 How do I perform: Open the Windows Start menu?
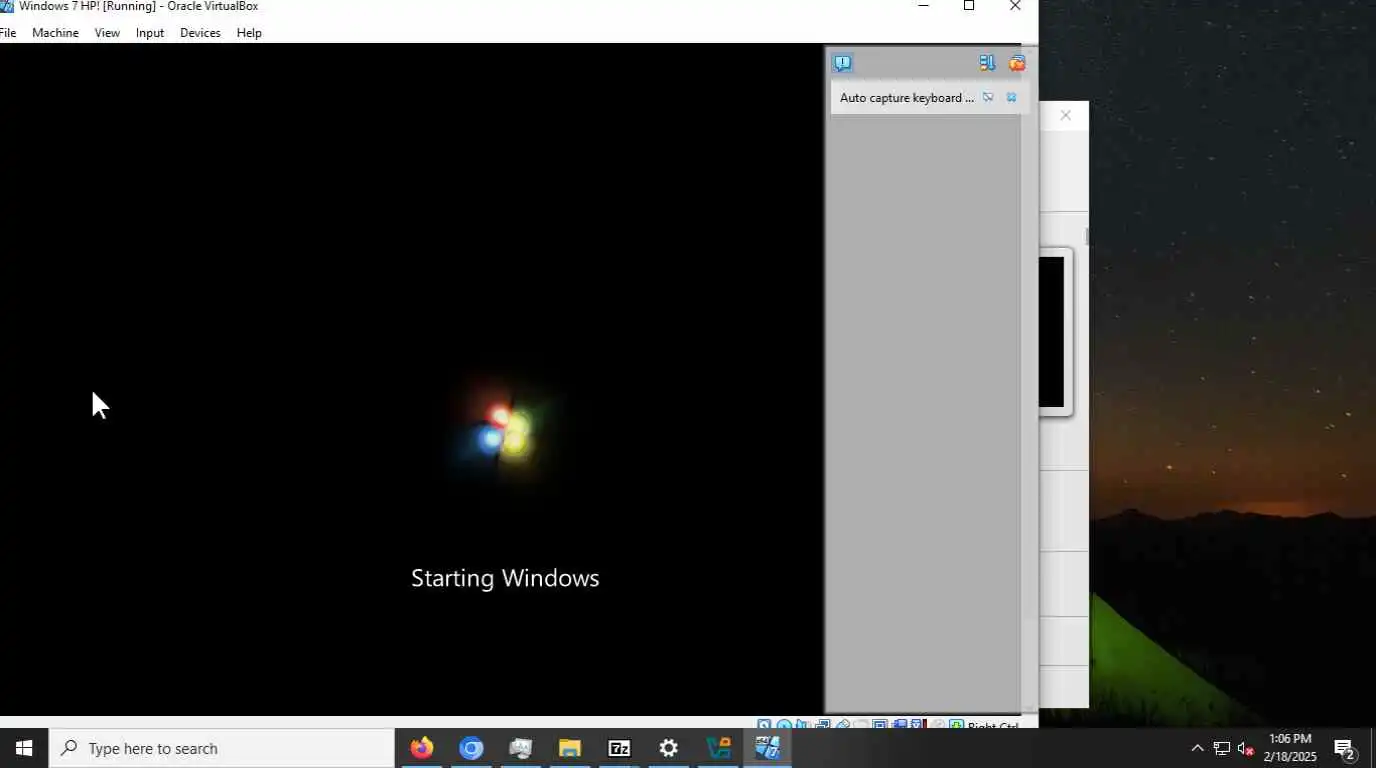point(24,748)
